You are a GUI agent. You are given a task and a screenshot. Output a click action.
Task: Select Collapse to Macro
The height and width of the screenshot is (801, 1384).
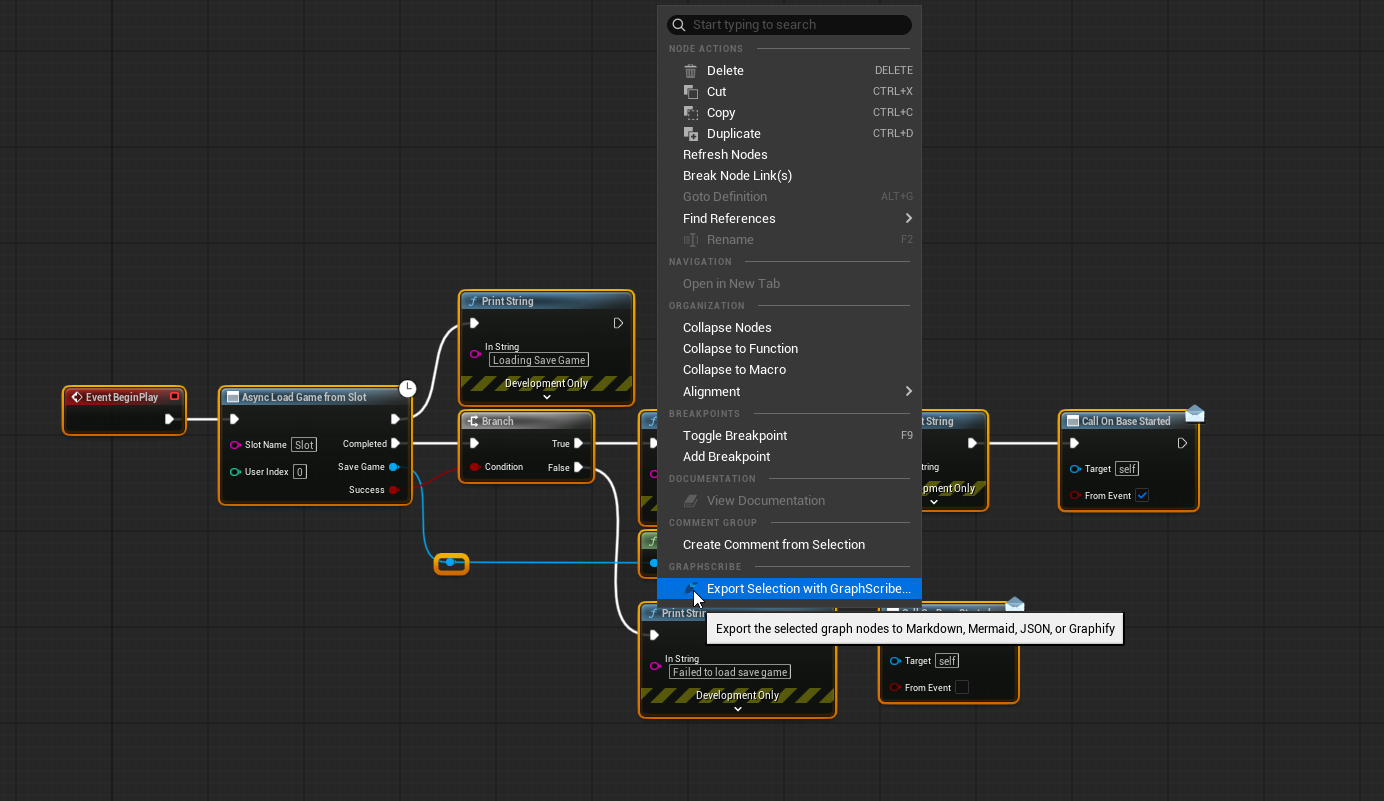[x=789, y=370]
